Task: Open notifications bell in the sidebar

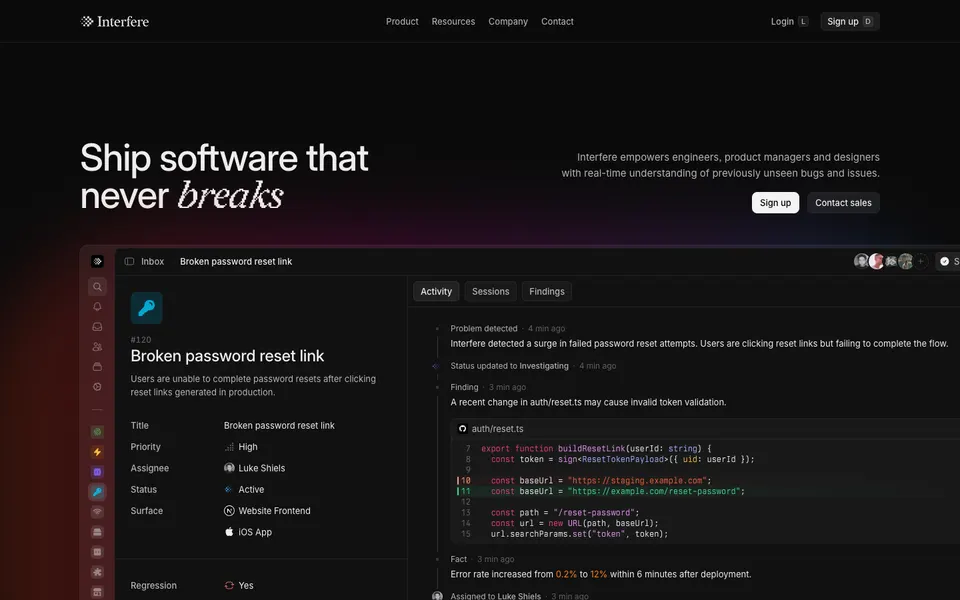Action: coord(97,307)
